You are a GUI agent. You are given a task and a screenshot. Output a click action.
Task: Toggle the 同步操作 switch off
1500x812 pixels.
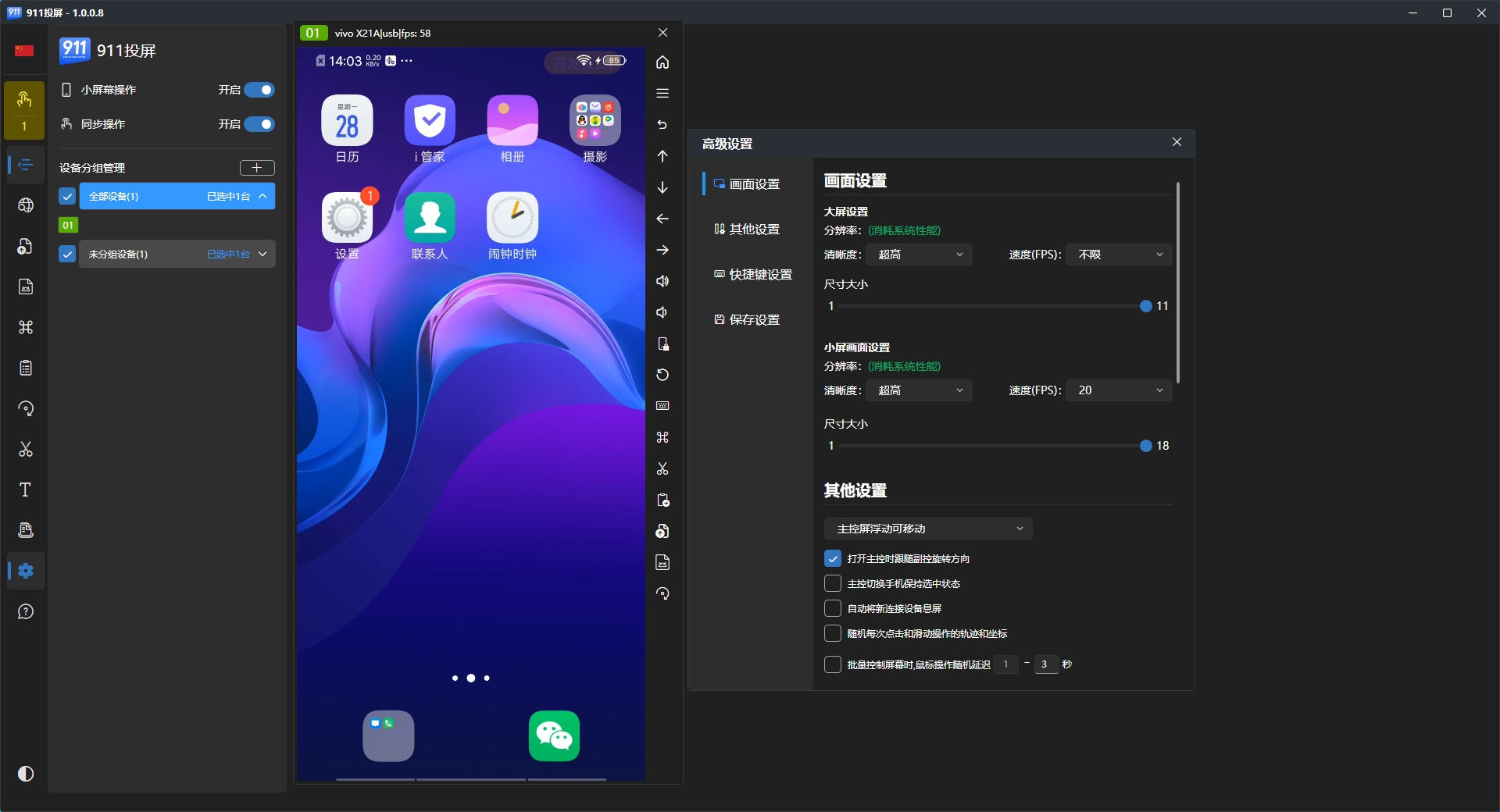tap(259, 124)
